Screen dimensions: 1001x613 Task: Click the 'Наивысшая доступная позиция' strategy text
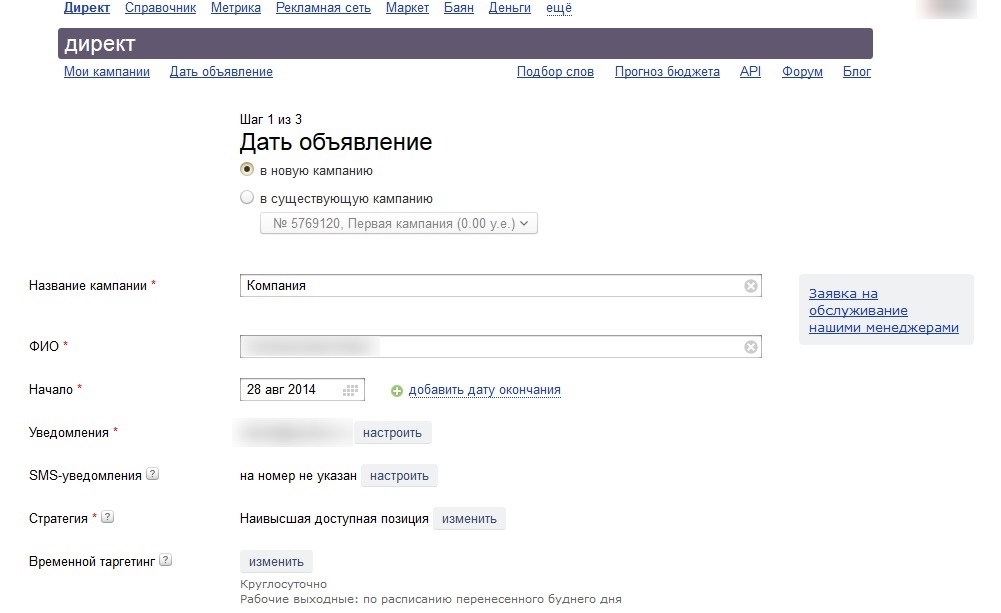[x=334, y=518]
